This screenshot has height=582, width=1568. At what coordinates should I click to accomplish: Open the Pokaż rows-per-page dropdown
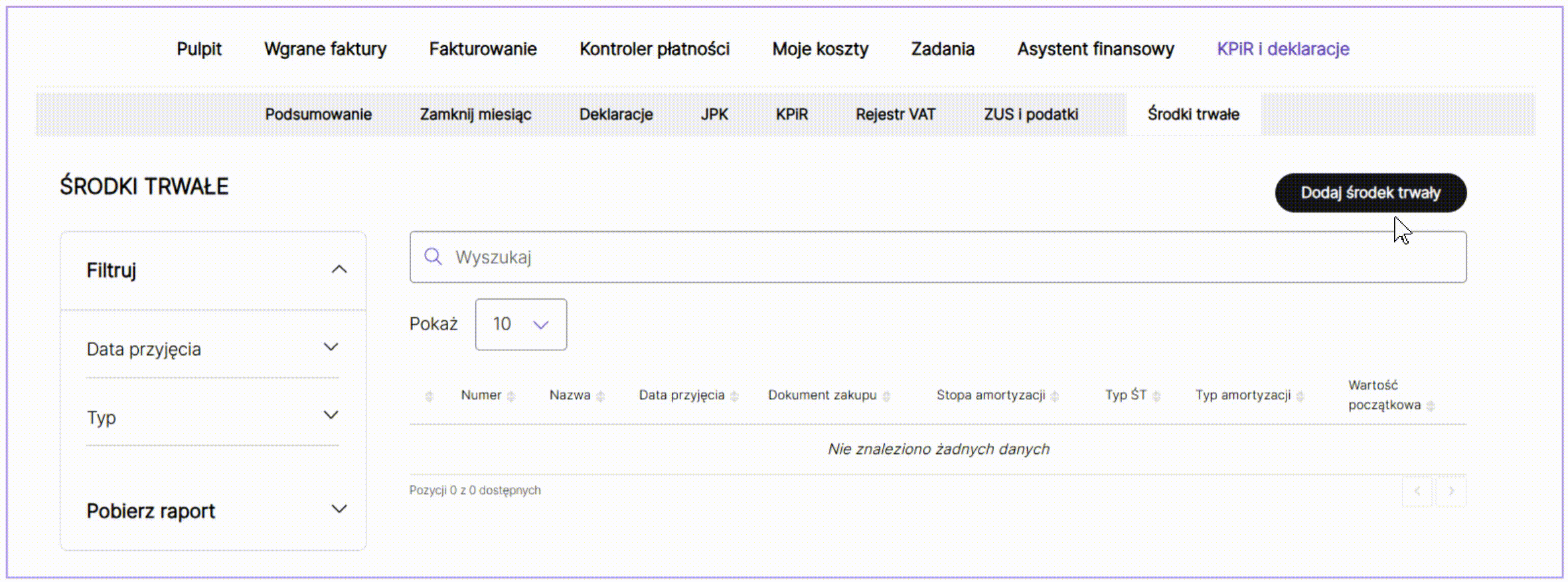click(x=521, y=324)
